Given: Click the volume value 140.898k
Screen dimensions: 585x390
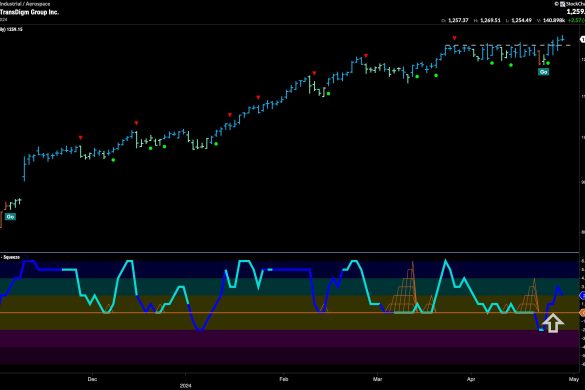Looking at the screenshot, I should 554,20.
